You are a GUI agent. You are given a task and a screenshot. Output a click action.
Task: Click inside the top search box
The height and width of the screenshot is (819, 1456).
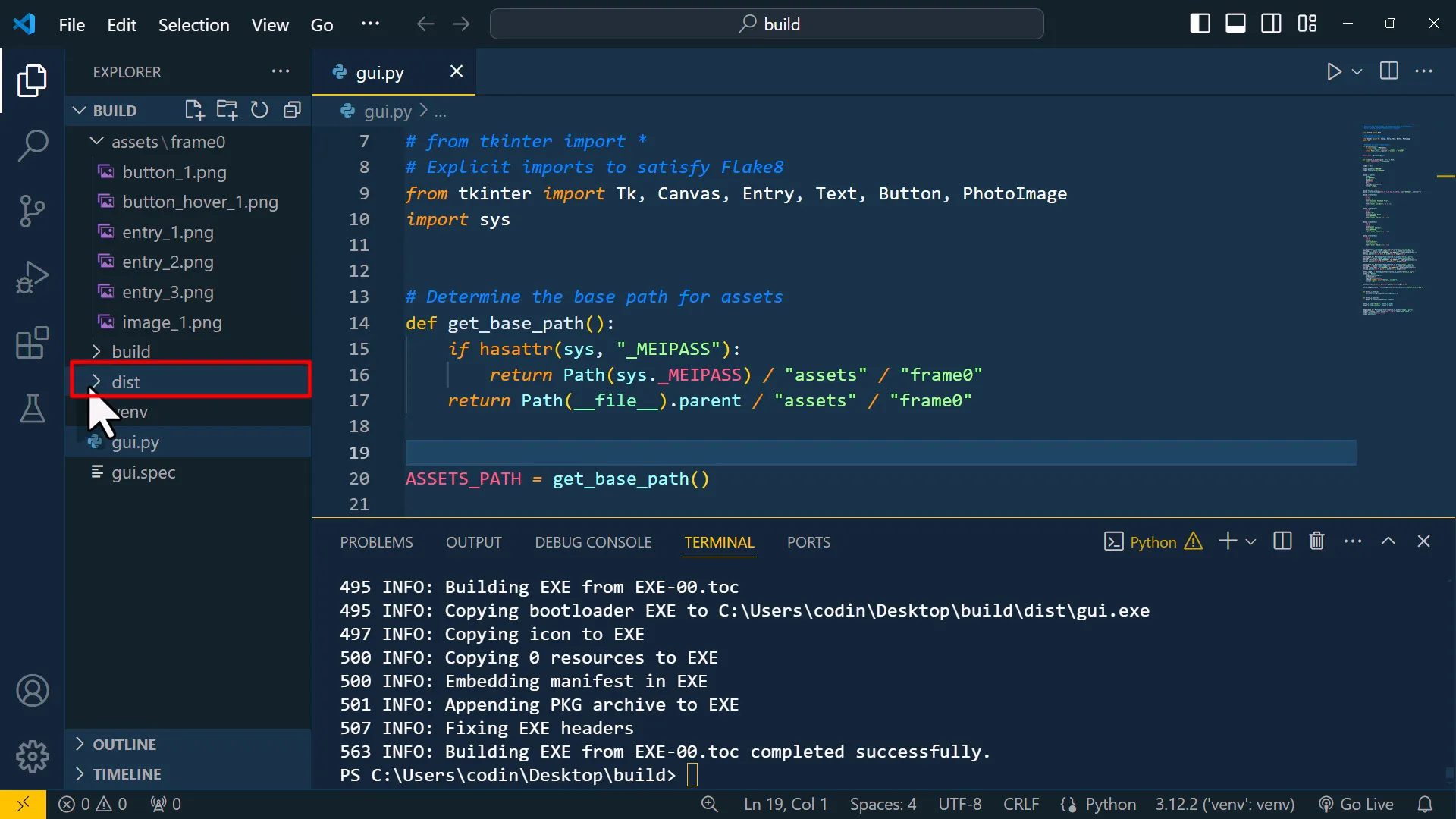(767, 24)
